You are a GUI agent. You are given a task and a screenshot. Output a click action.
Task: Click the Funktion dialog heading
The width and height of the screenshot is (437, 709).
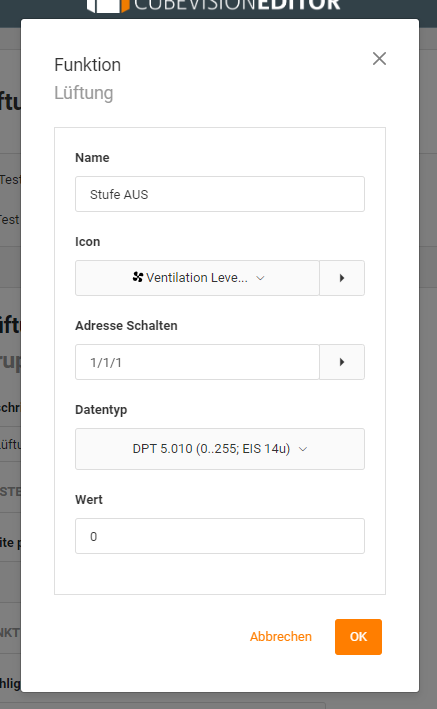[x=87, y=65]
